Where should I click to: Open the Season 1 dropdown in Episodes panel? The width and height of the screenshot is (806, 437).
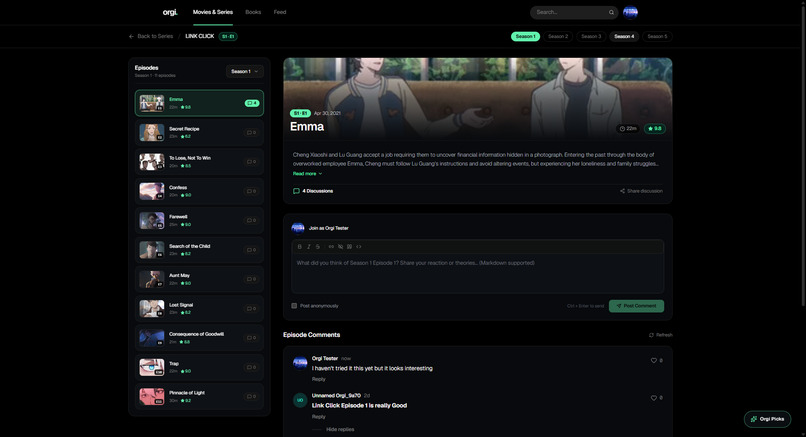pyautogui.click(x=245, y=71)
